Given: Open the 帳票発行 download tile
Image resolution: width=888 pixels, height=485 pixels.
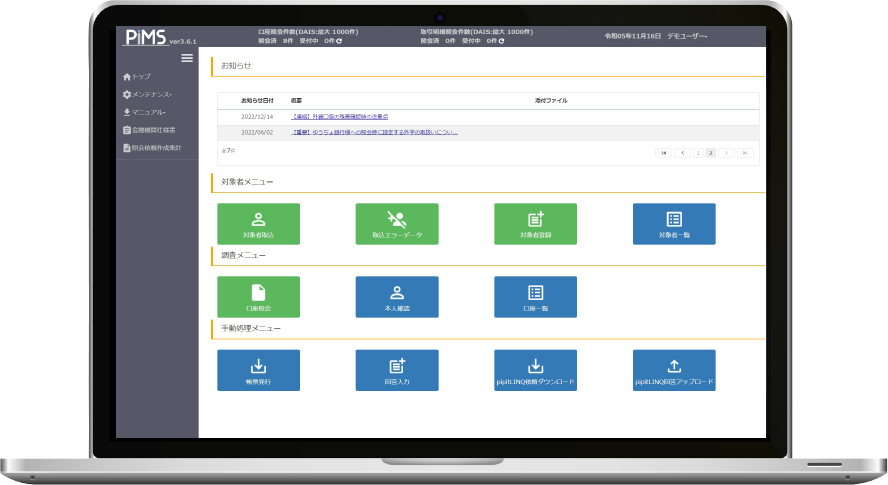Looking at the screenshot, I should 258,370.
